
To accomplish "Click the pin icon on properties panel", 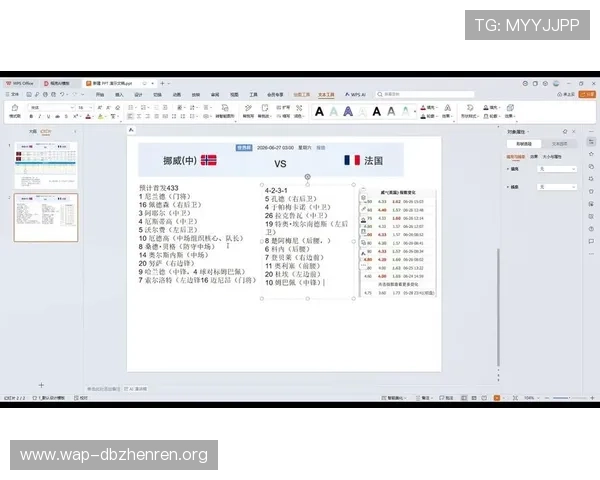I will pos(565,132).
